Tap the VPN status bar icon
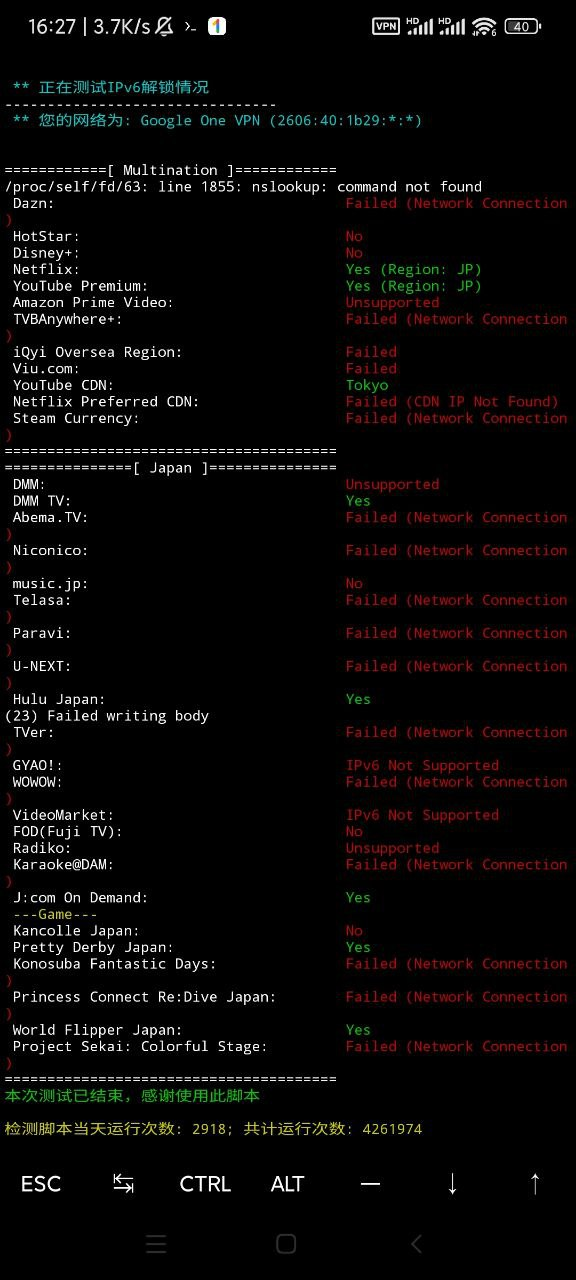 (x=386, y=27)
